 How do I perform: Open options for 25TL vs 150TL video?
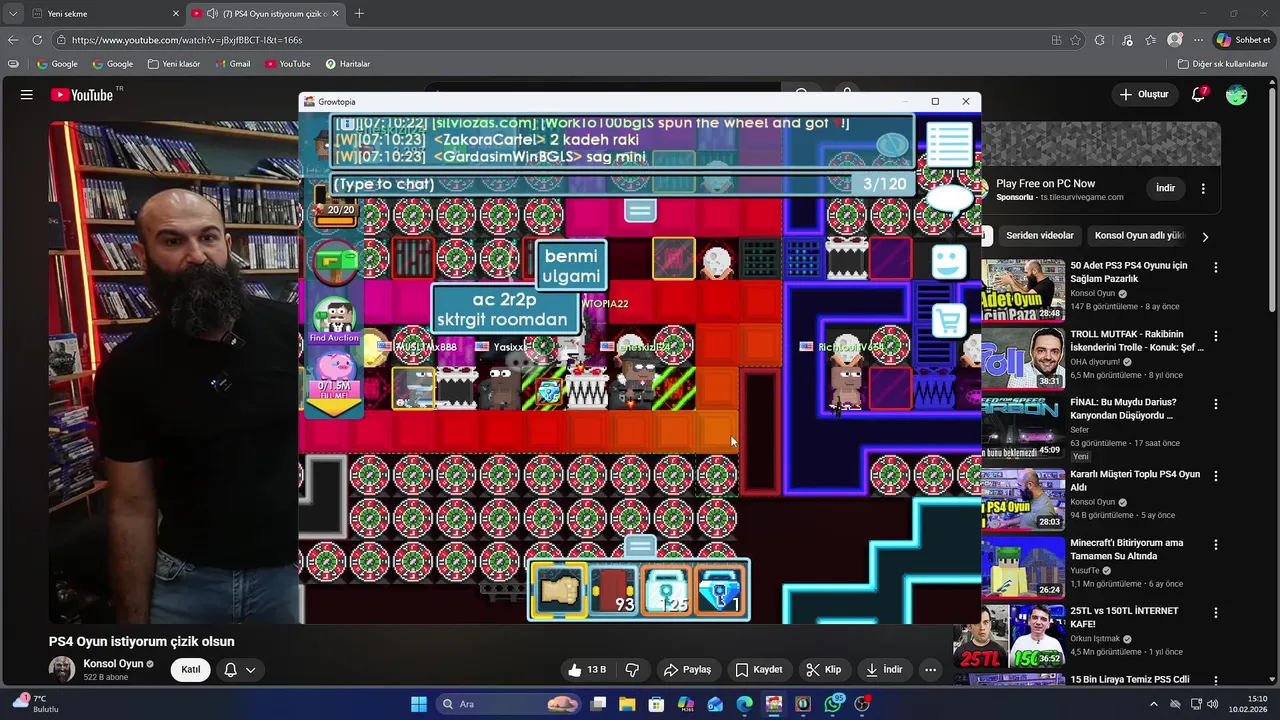pos(1215,613)
